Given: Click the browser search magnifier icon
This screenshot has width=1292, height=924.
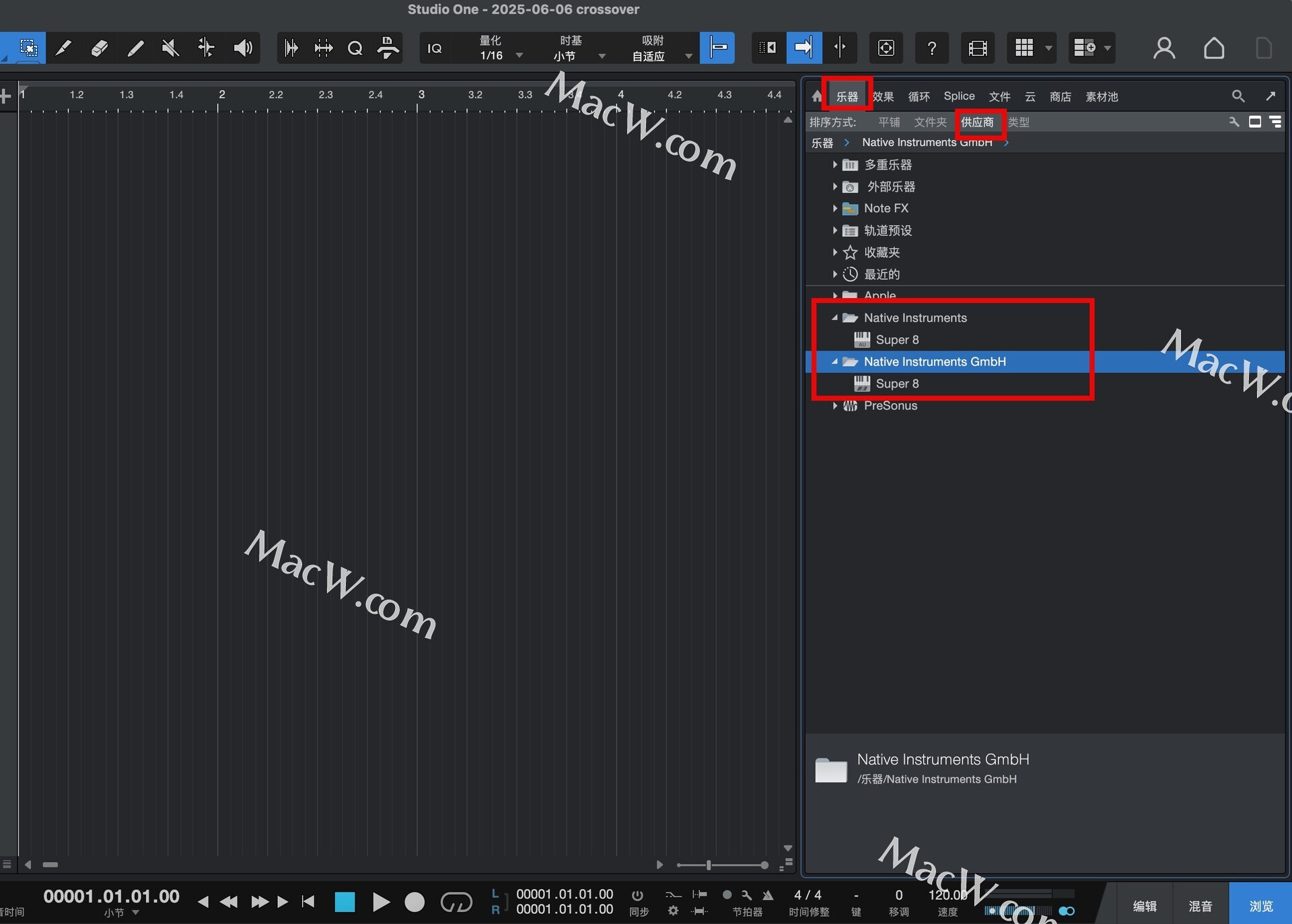Looking at the screenshot, I should 1238,96.
